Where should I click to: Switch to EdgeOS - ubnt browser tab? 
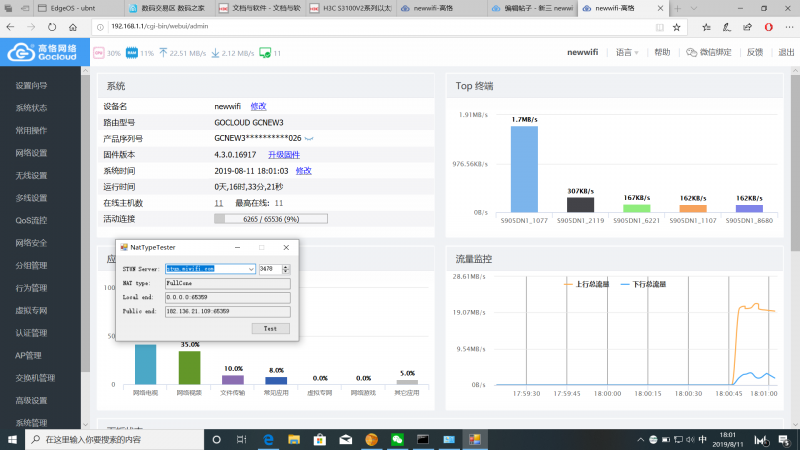(79, 8)
